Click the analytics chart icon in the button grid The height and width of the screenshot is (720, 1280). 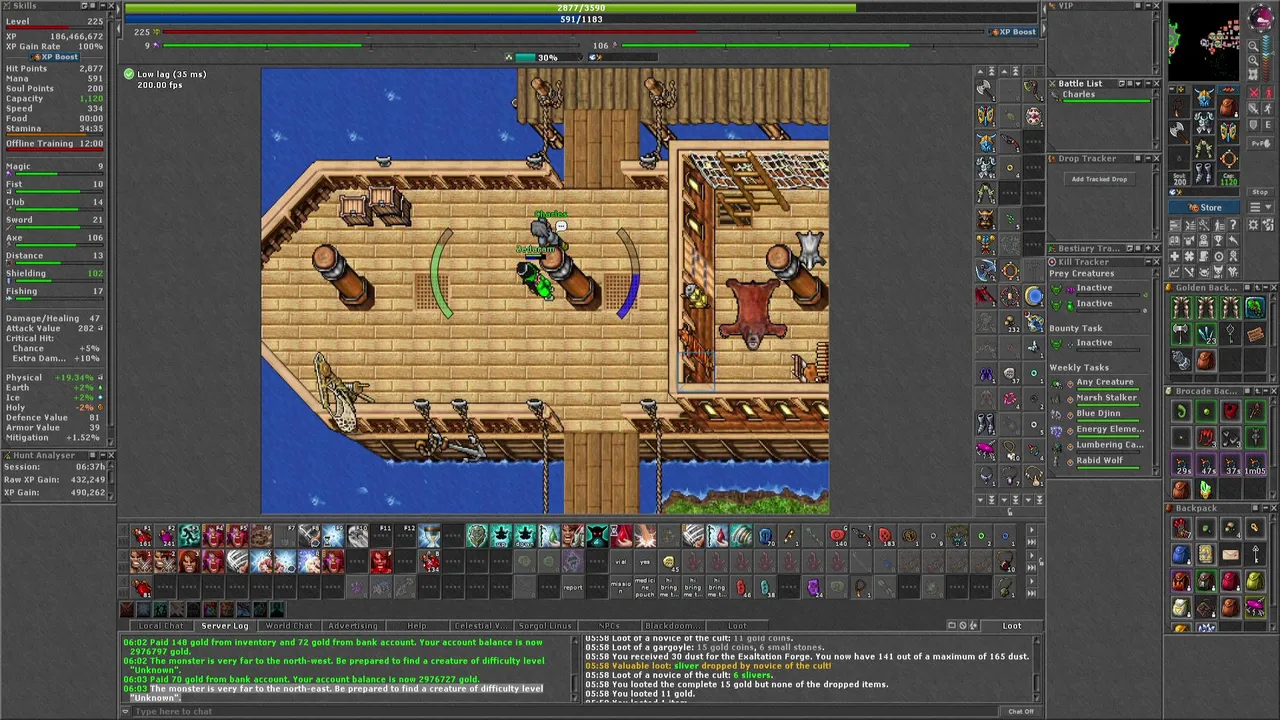(x=1174, y=272)
